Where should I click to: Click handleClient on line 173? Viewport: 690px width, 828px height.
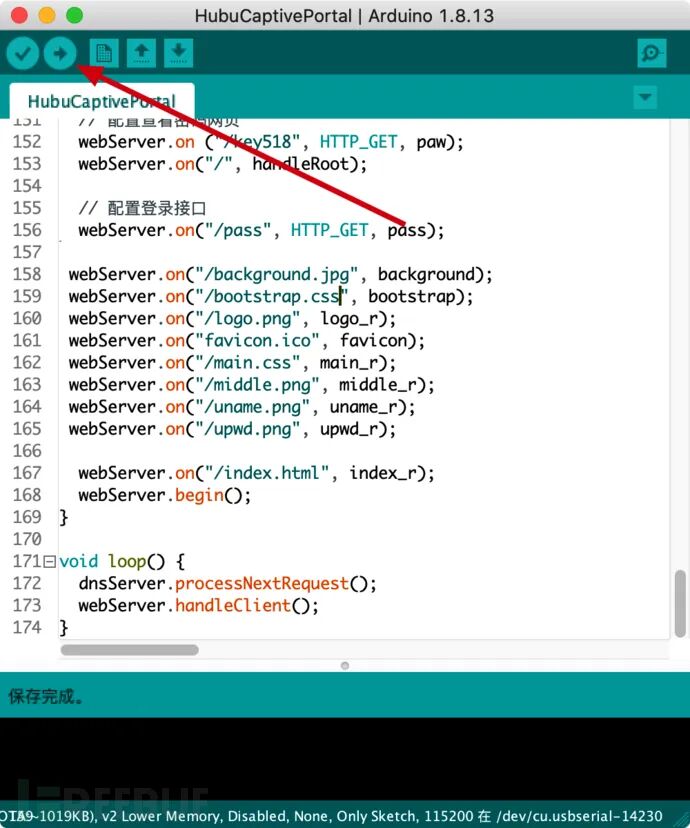click(x=233, y=606)
